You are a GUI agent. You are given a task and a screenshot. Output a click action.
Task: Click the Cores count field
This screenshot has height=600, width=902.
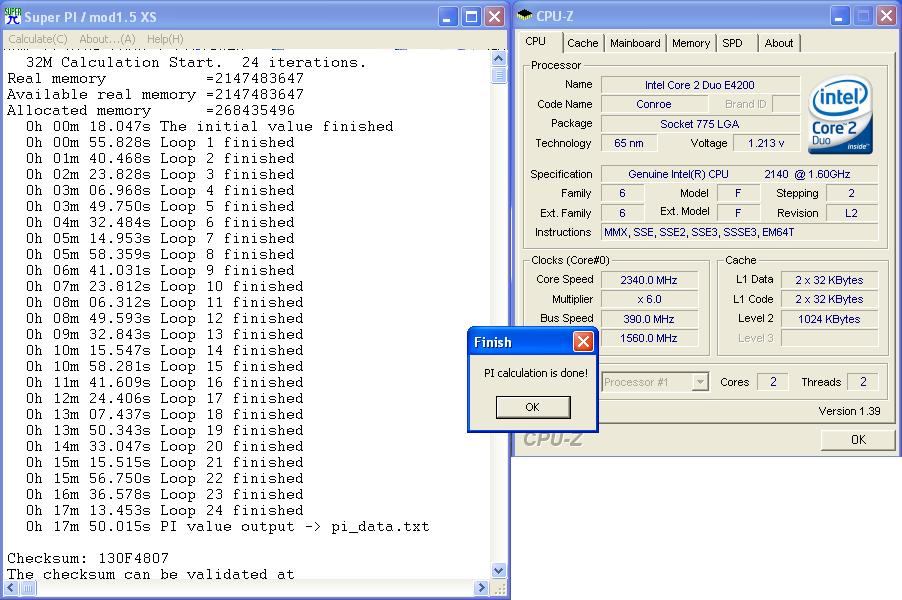[x=773, y=382]
